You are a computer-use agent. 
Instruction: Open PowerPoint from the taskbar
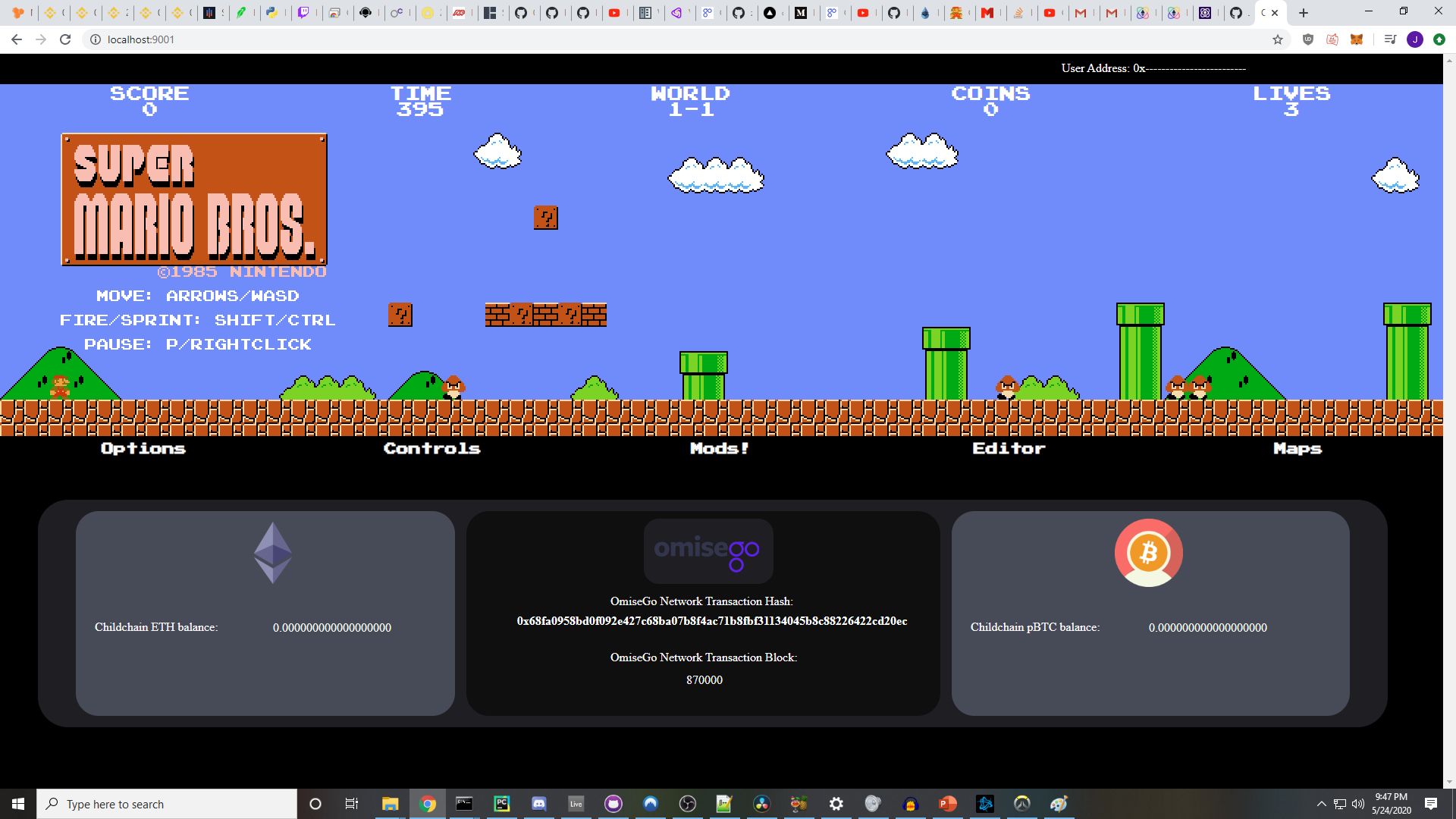click(x=947, y=804)
